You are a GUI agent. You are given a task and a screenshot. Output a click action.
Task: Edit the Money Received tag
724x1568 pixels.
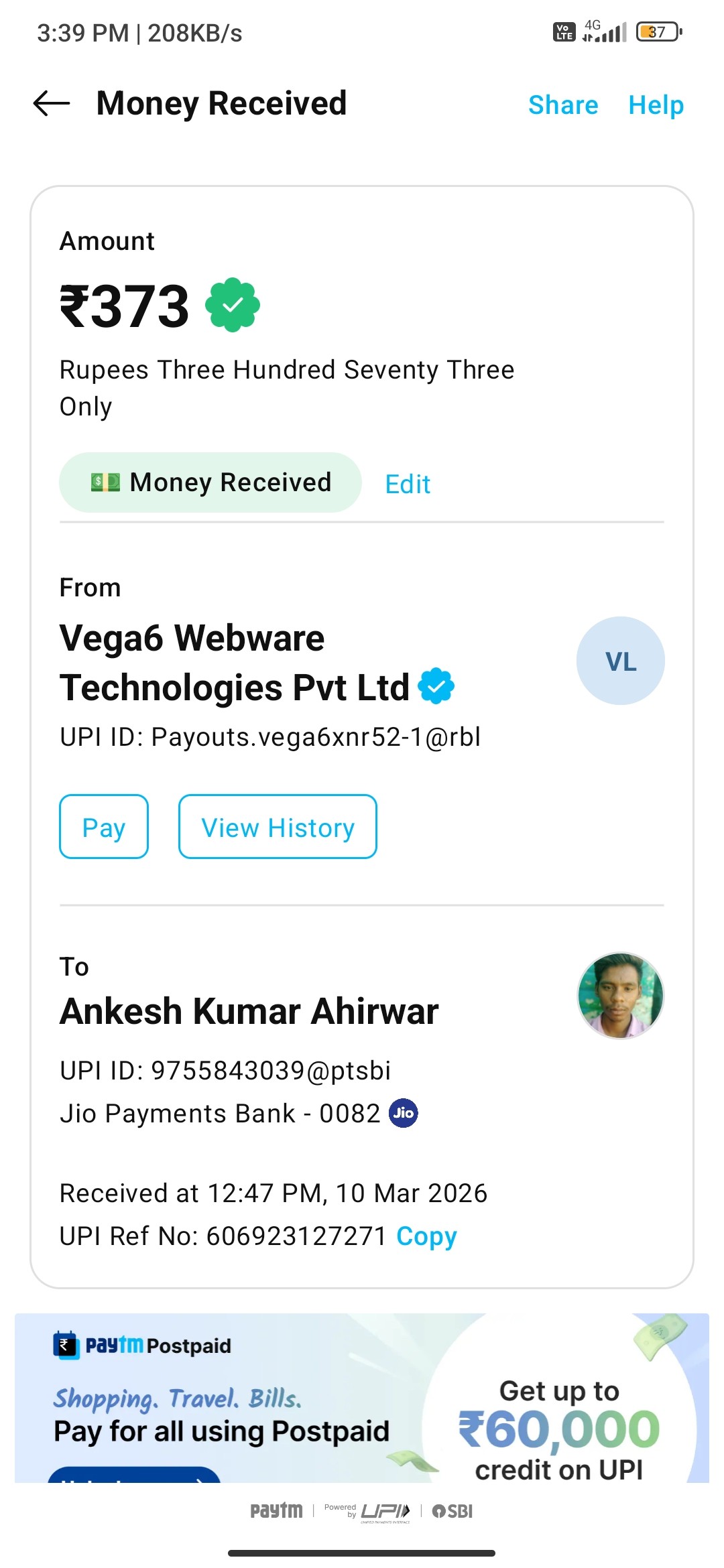coord(408,484)
